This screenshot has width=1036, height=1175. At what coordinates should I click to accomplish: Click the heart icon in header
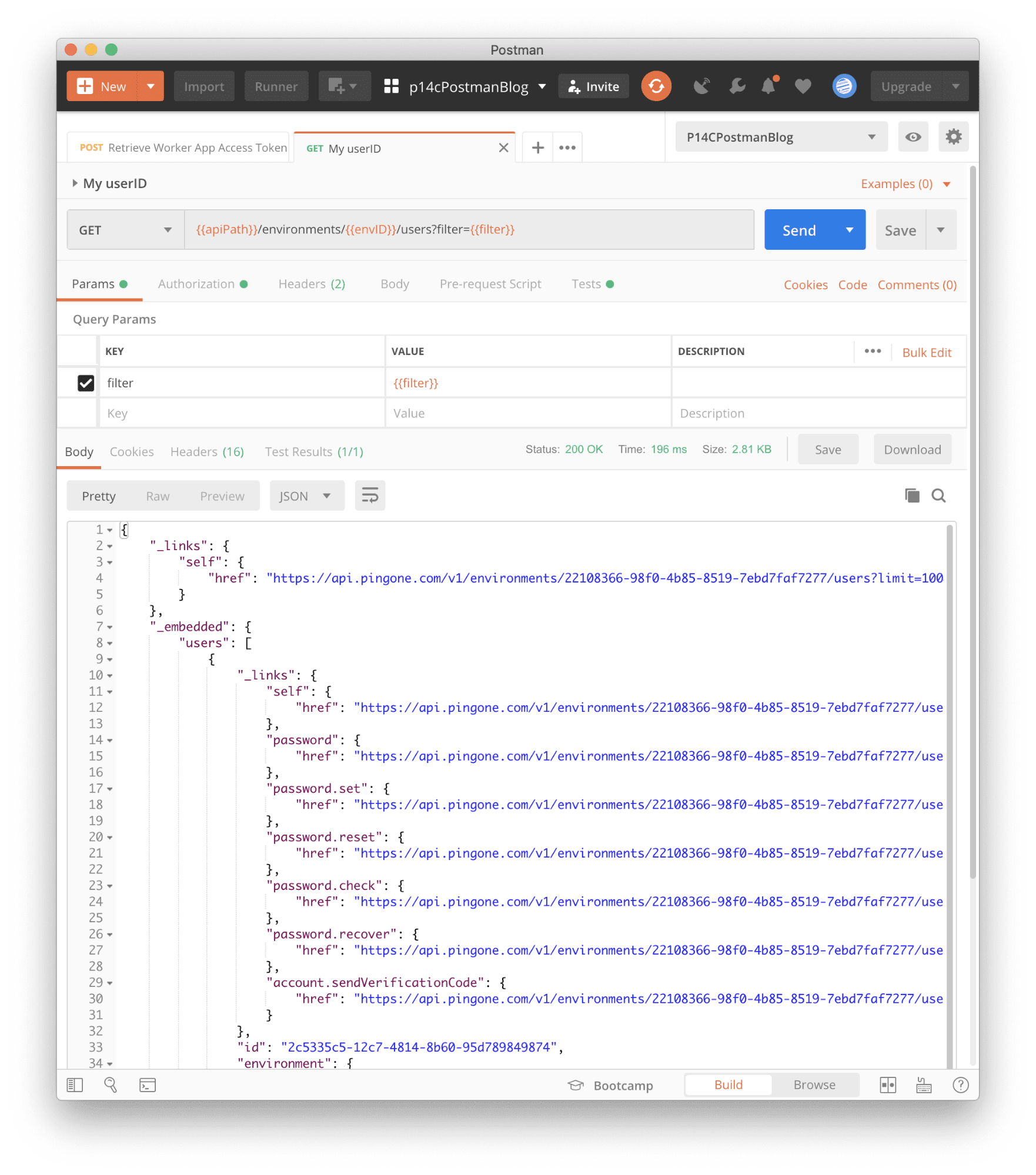(x=803, y=86)
